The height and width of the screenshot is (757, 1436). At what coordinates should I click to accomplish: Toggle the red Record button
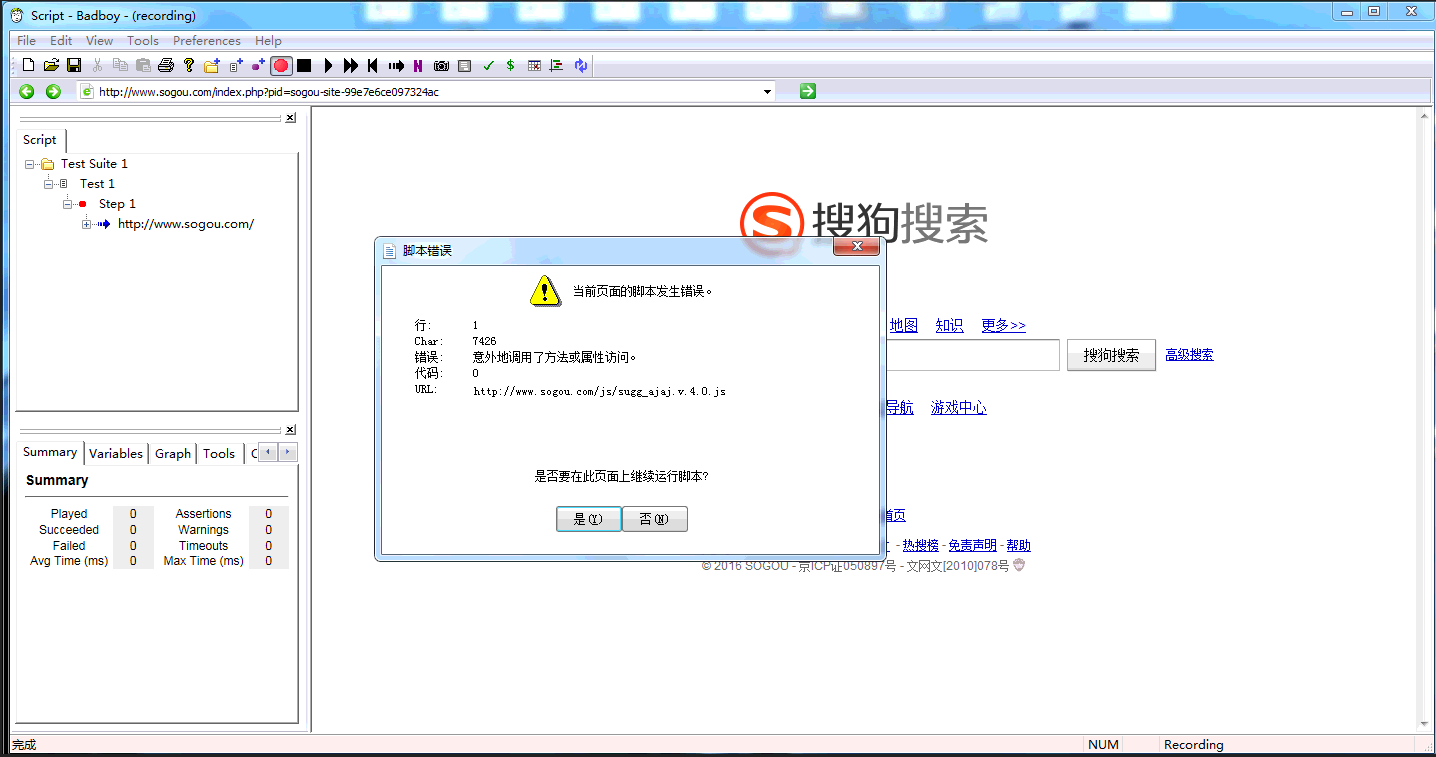click(281, 66)
